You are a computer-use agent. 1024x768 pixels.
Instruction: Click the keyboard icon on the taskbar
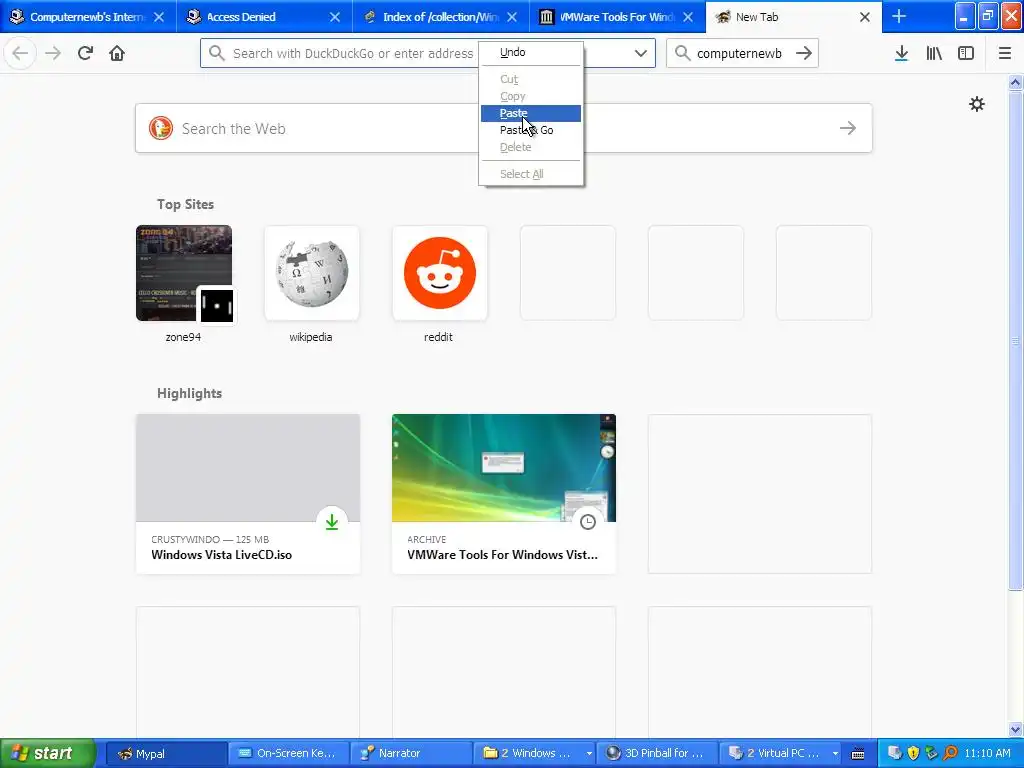[858, 754]
